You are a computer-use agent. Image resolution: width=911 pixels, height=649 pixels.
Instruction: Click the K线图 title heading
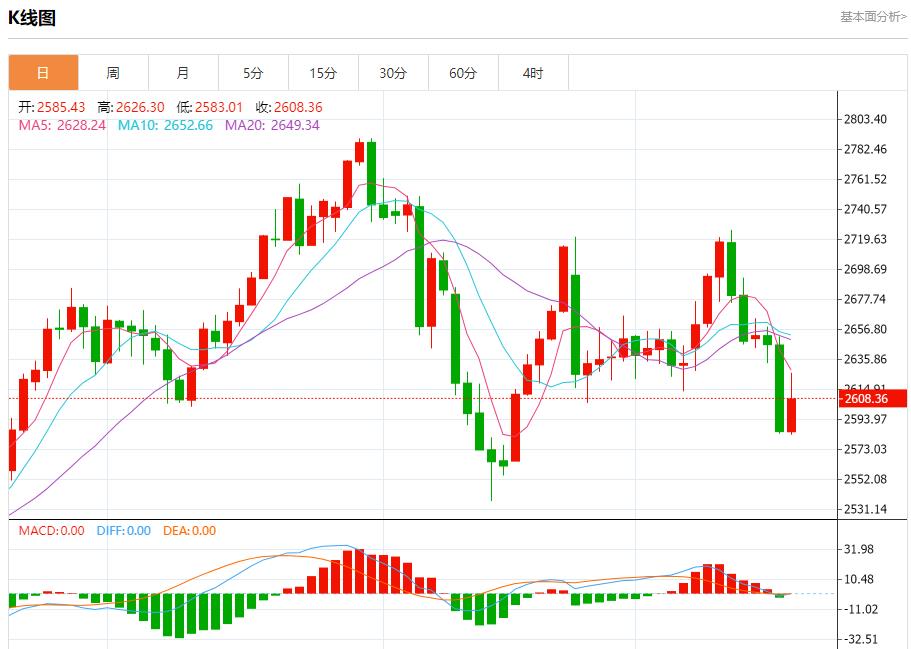(x=32, y=18)
